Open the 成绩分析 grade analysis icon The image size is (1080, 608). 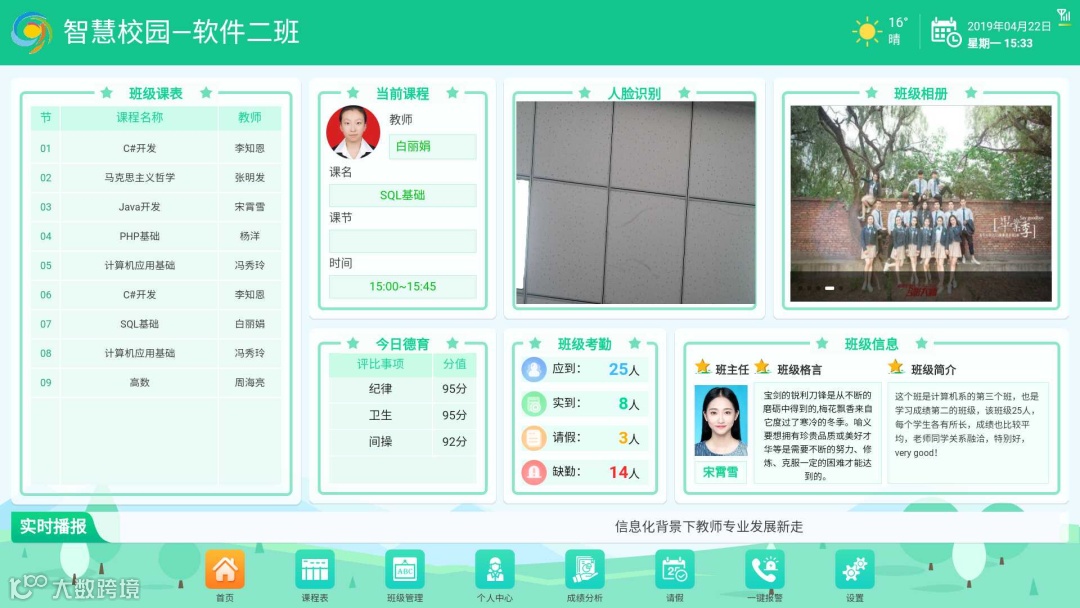coord(585,570)
